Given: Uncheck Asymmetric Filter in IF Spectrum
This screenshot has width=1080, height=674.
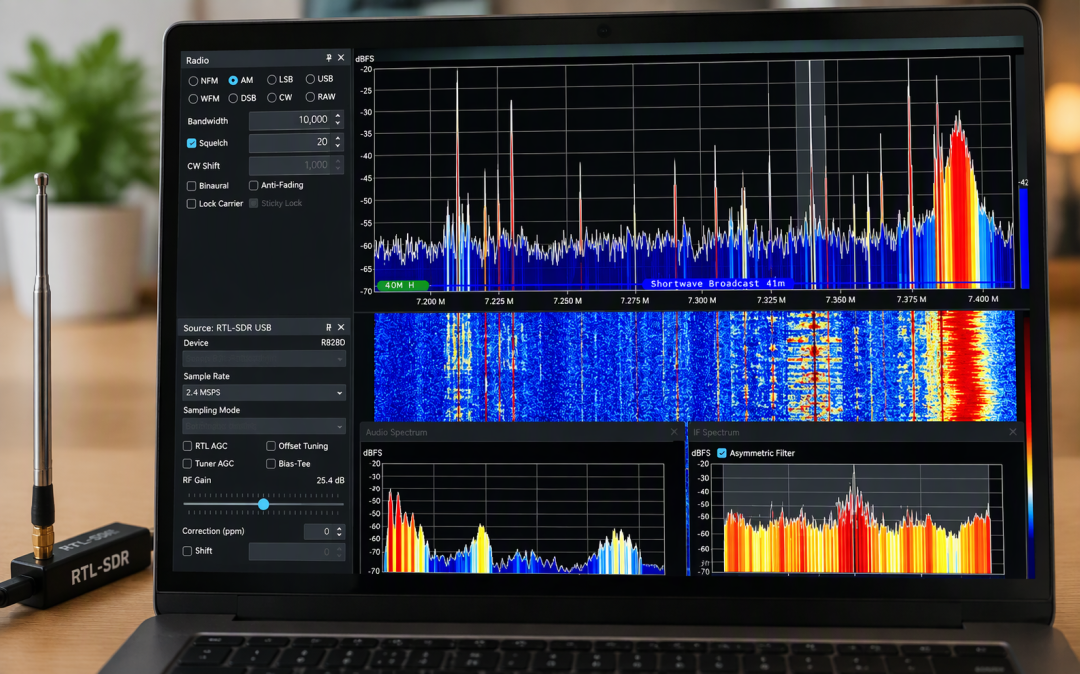Looking at the screenshot, I should (x=722, y=453).
